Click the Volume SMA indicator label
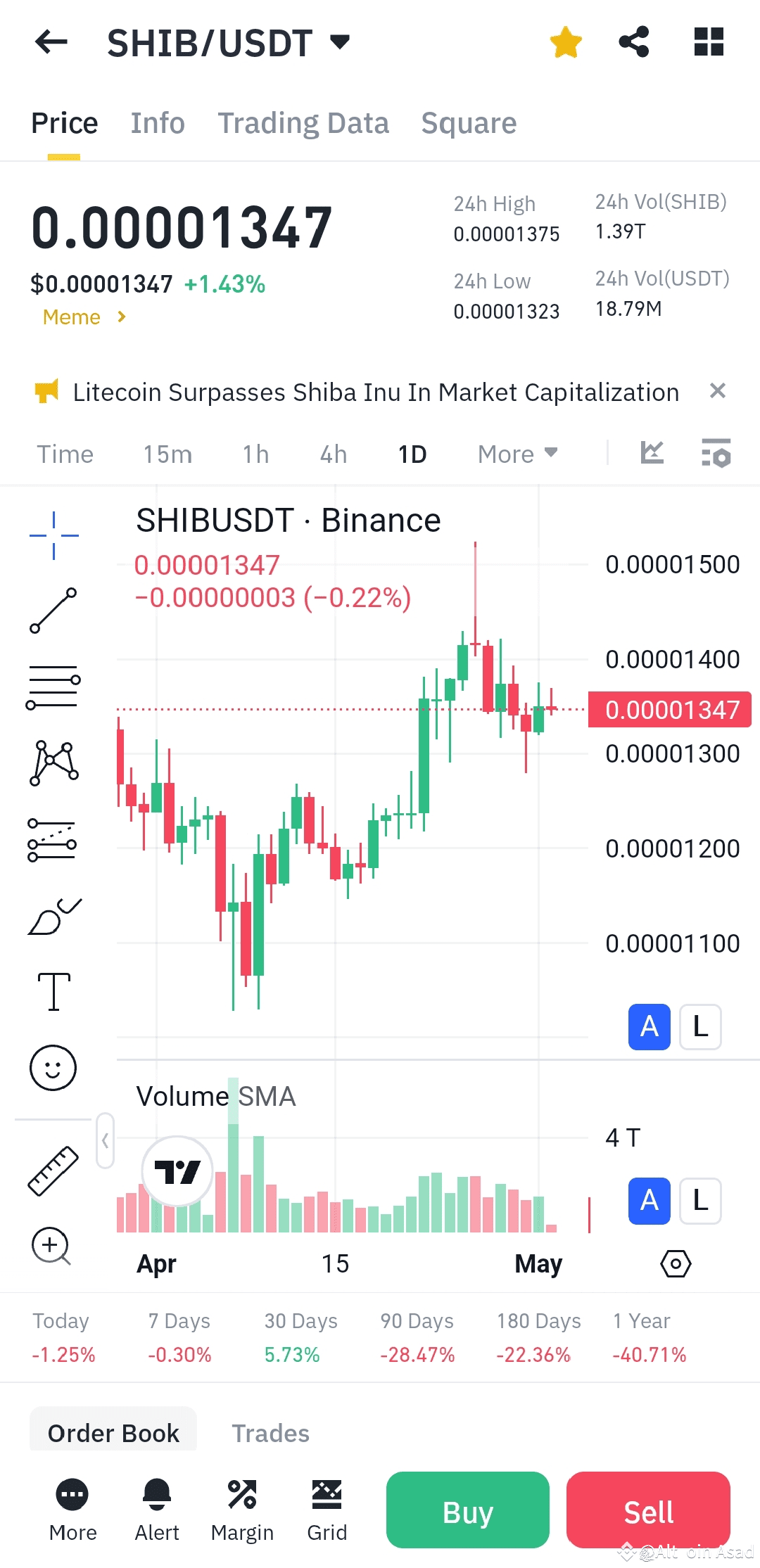760x1568 pixels. point(215,1096)
